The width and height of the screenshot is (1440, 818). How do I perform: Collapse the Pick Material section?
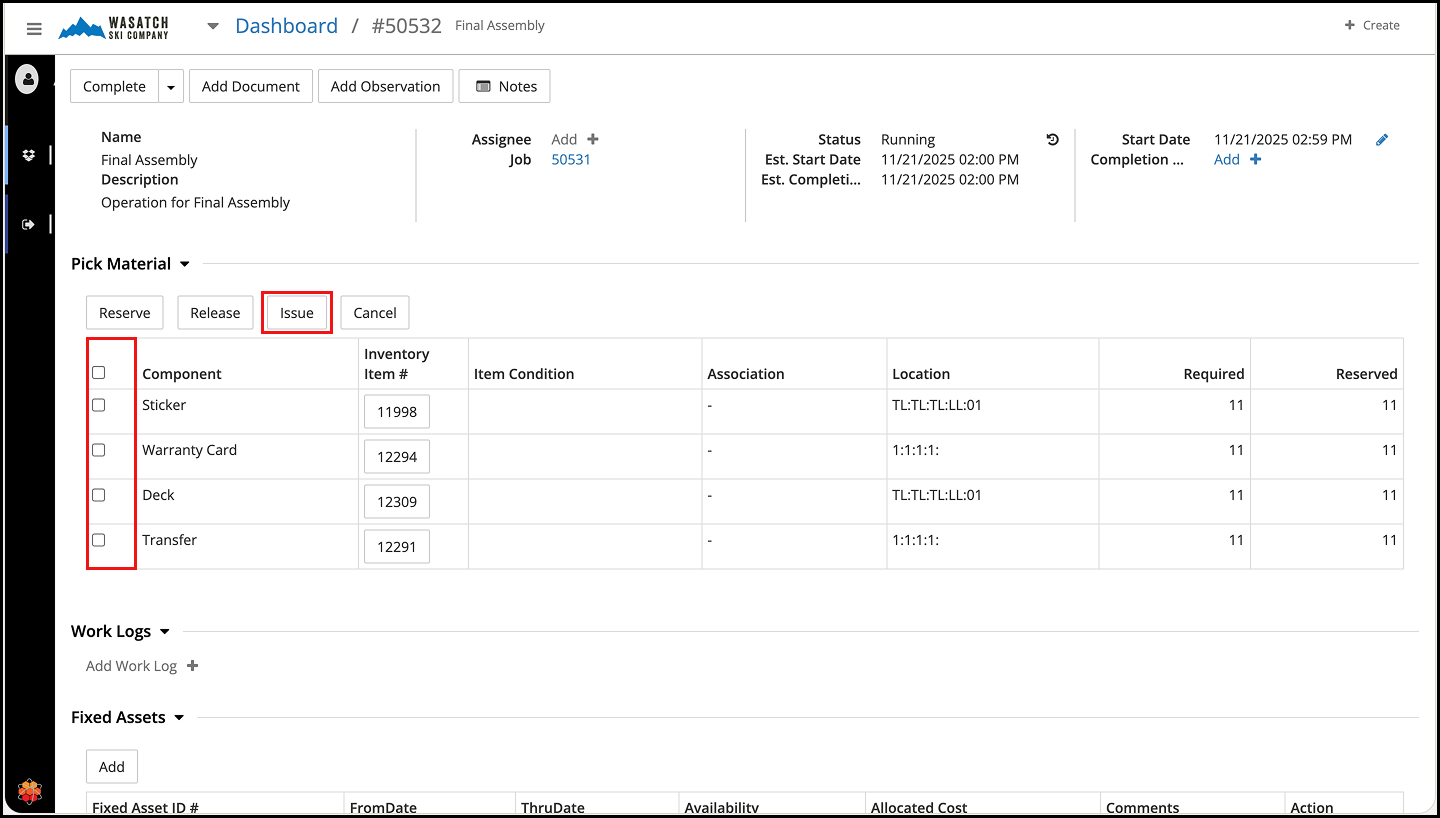point(184,265)
